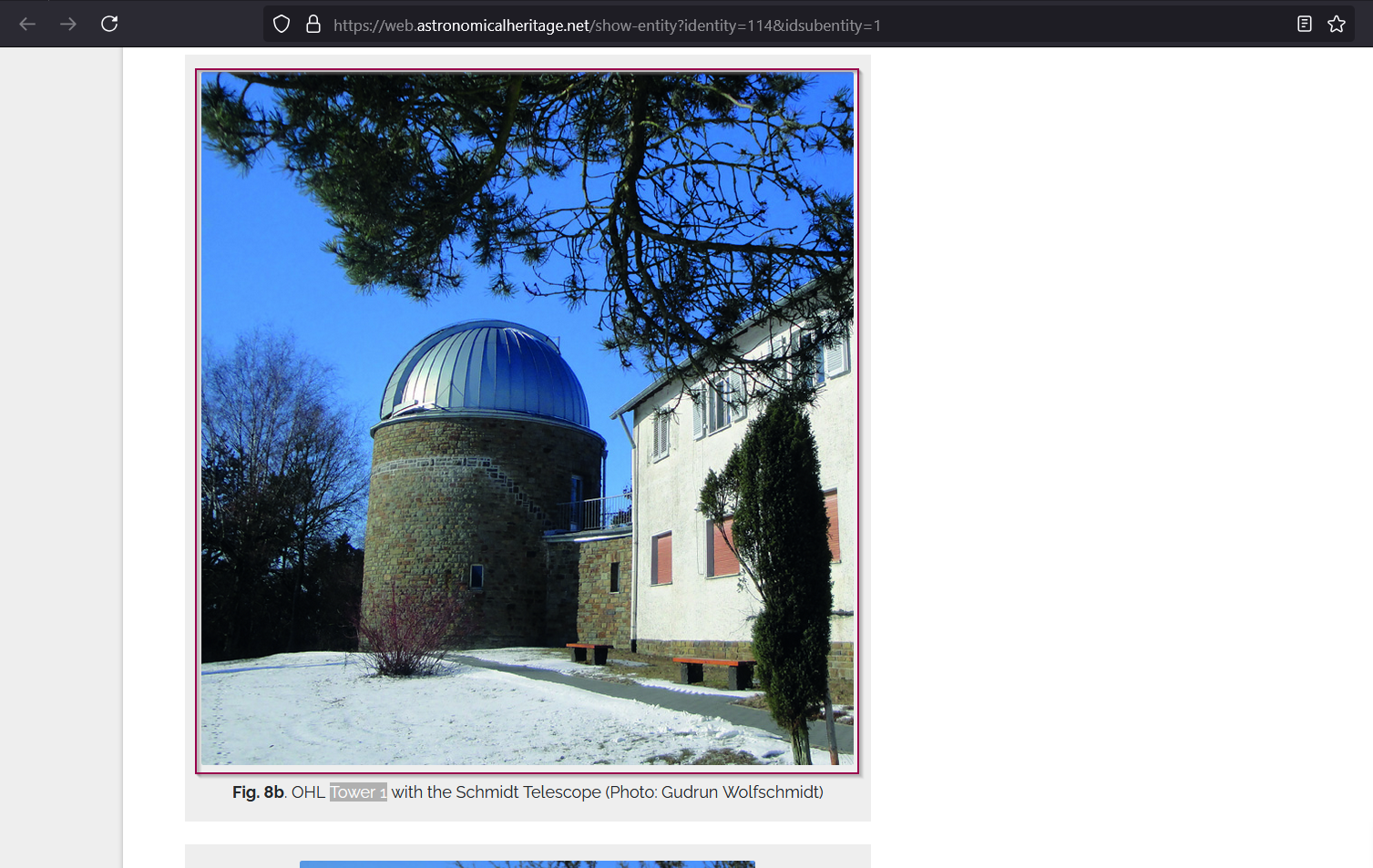1373x868 pixels.
Task: Reload the current page
Action: tap(109, 25)
